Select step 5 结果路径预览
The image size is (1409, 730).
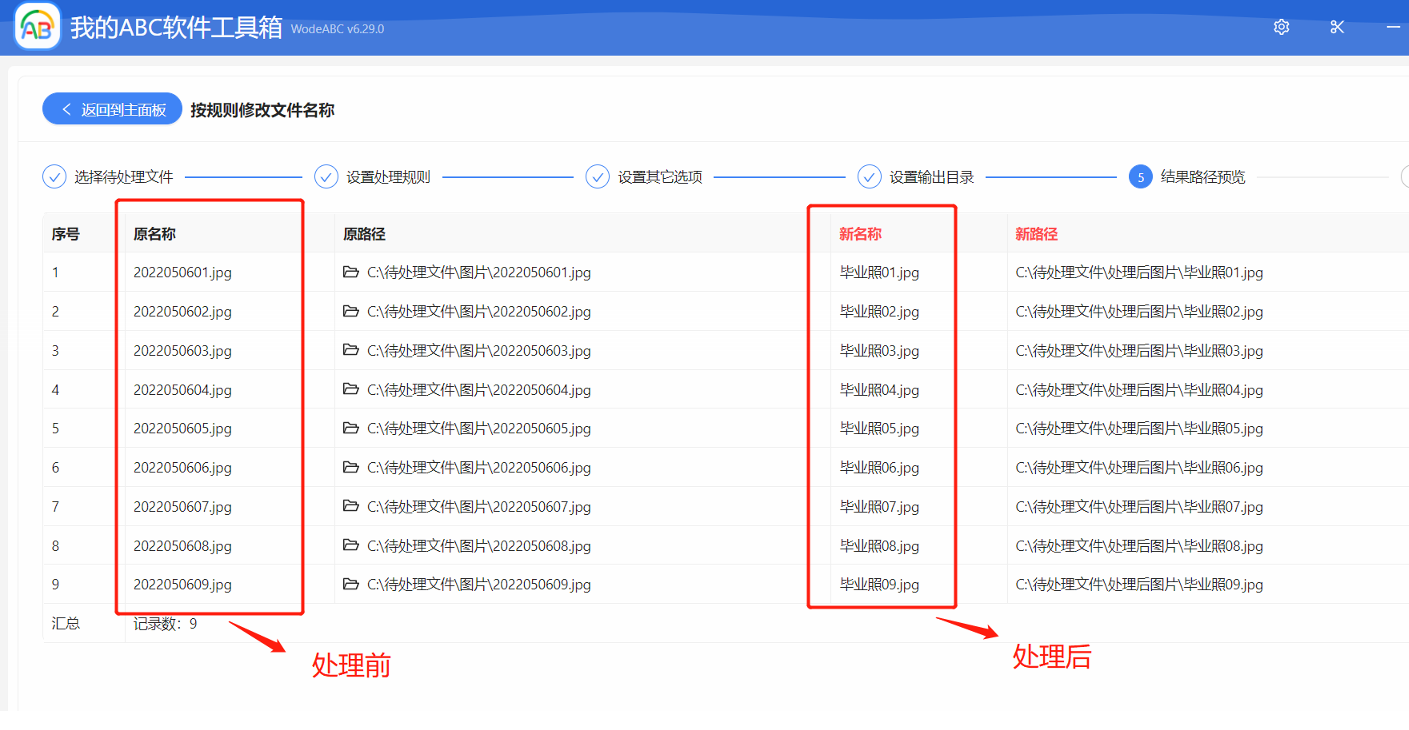1187,177
